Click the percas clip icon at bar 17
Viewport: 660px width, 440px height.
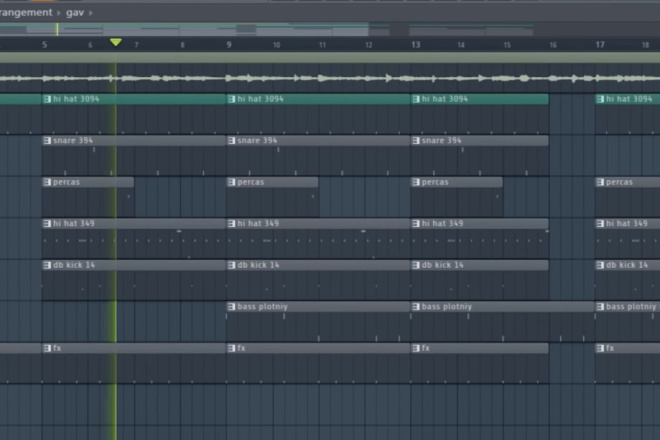tap(600, 182)
